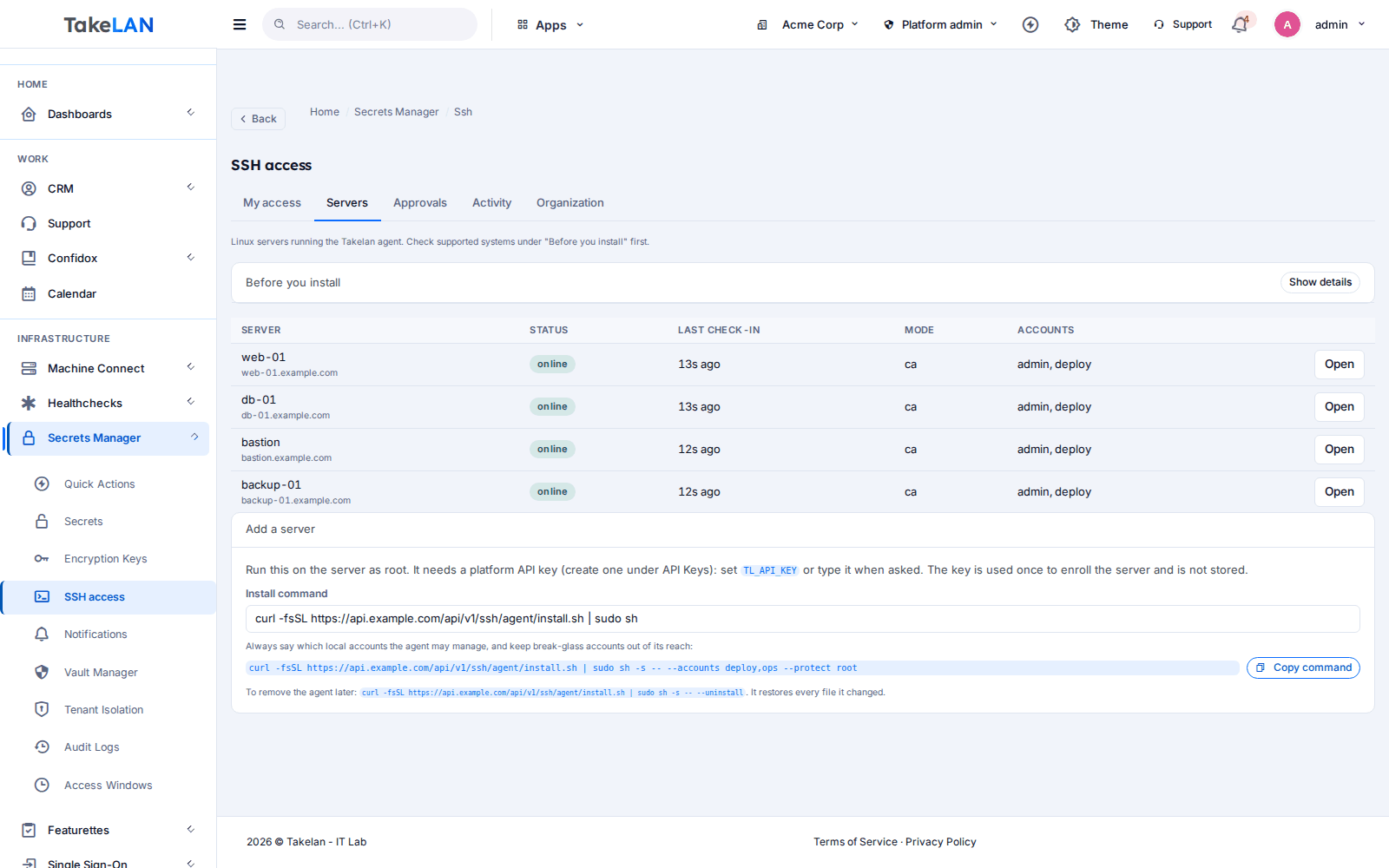Click the Back button
The width and height of the screenshot is (1389, 868).
[x=258, y=119]
